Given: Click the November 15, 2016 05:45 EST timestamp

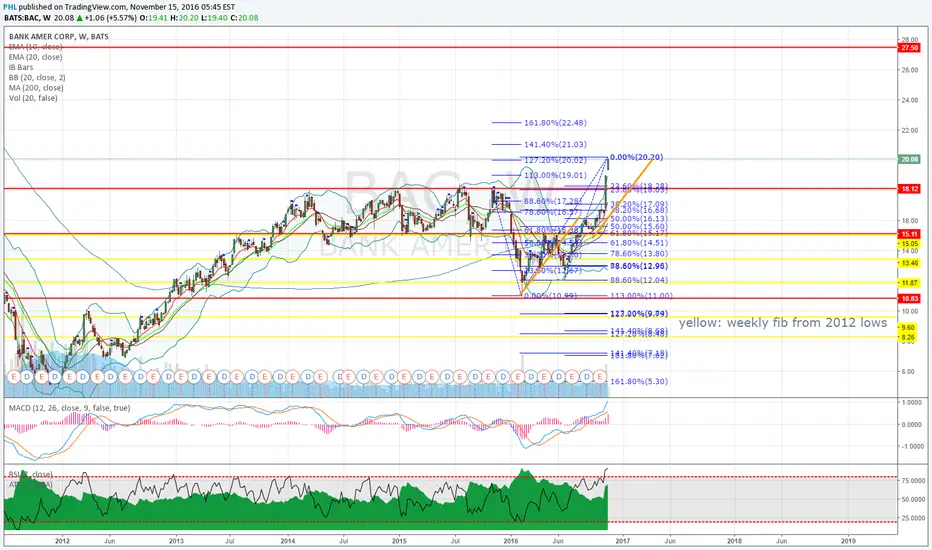Looking at the screenshot, I should (x=182, y=7).
